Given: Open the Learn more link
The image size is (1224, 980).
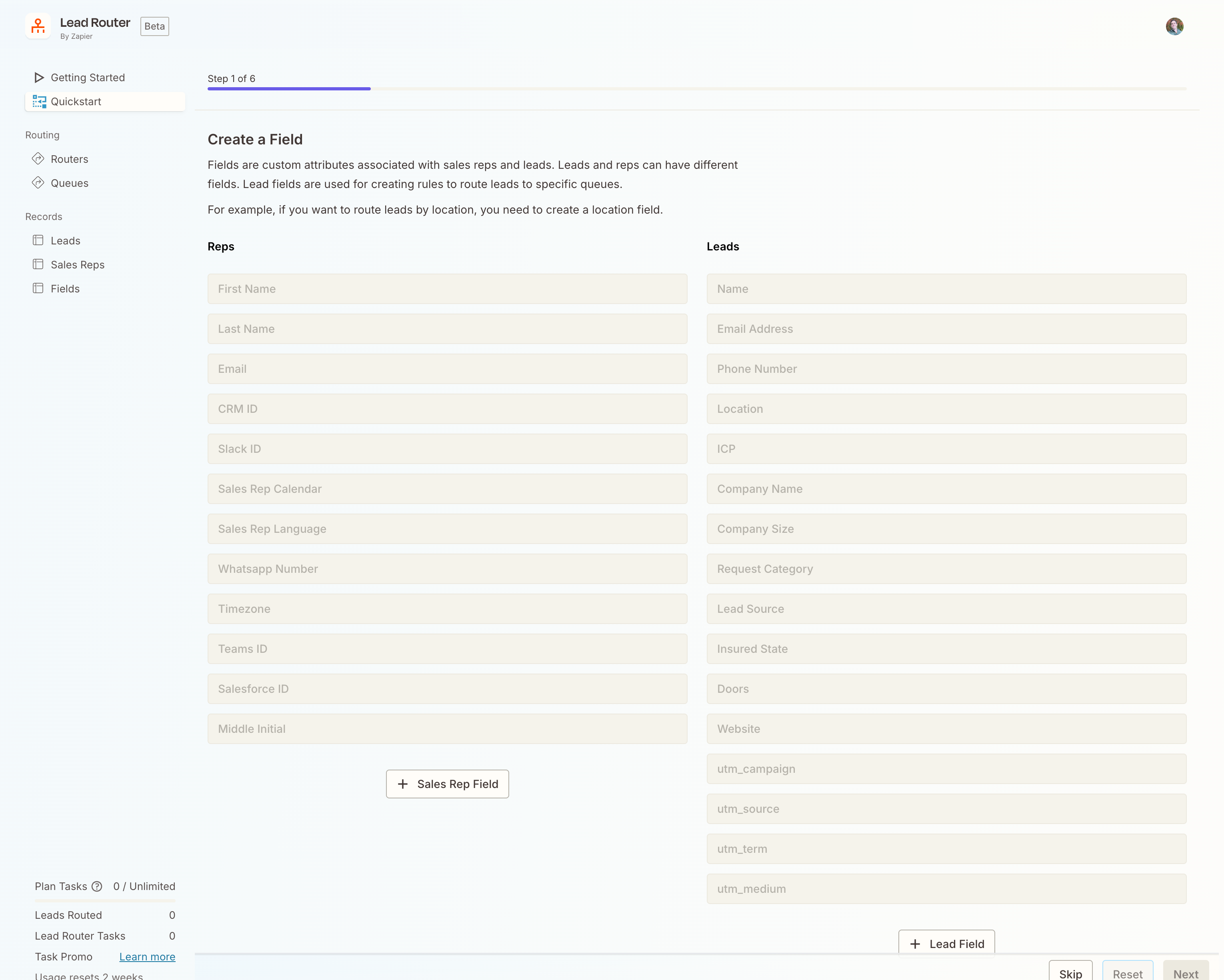Looking at the screenshot, I should 147,957.
